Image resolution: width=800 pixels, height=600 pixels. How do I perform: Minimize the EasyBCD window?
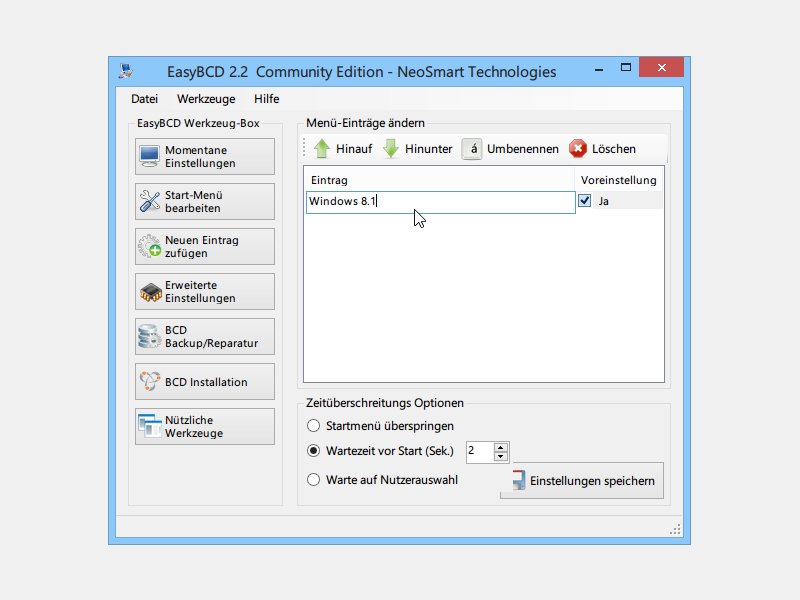[599, 68]
